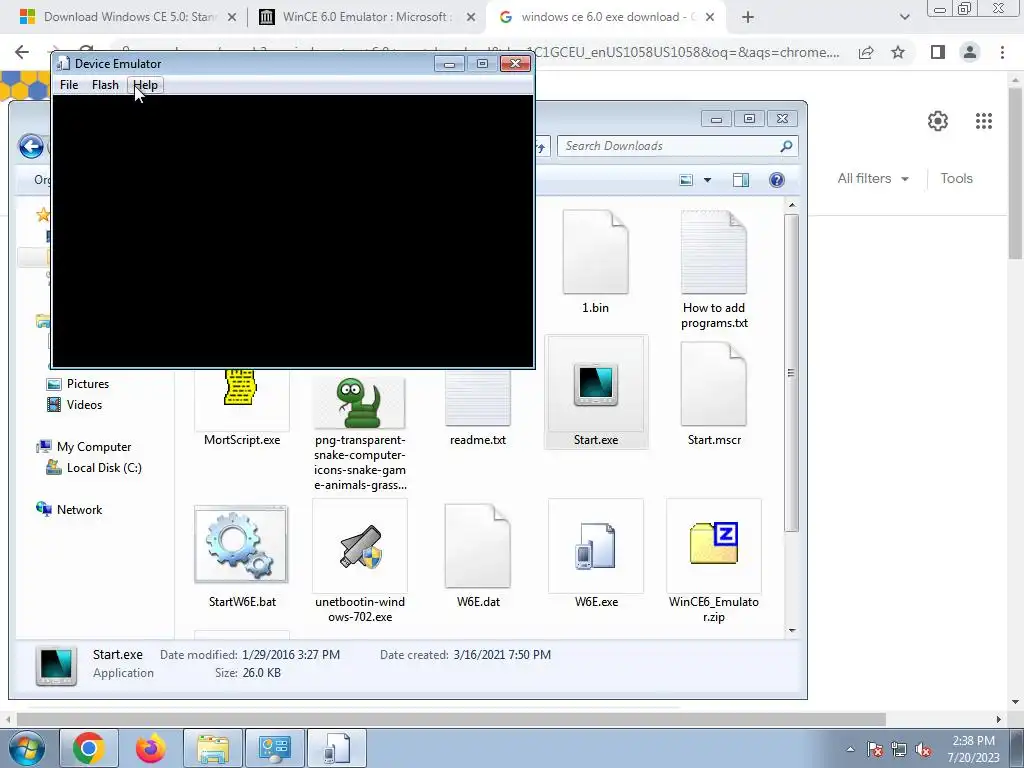Open the Chrome profile avatar
This screenshot has width=1024, height=768.
[x=970, y=52]
